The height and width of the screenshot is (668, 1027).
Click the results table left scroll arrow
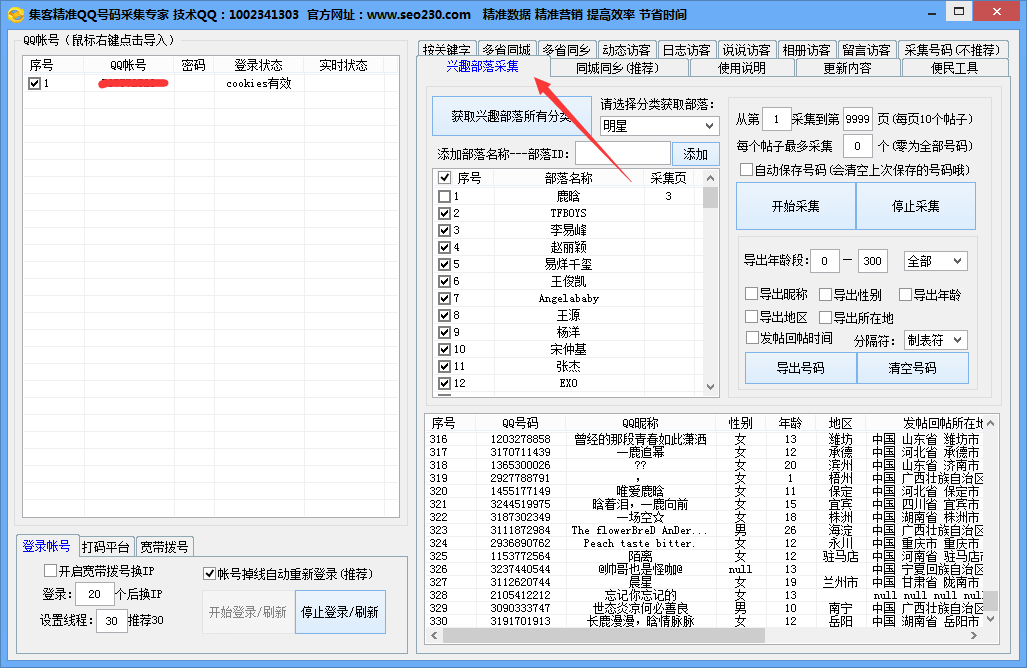pos(432,635)
